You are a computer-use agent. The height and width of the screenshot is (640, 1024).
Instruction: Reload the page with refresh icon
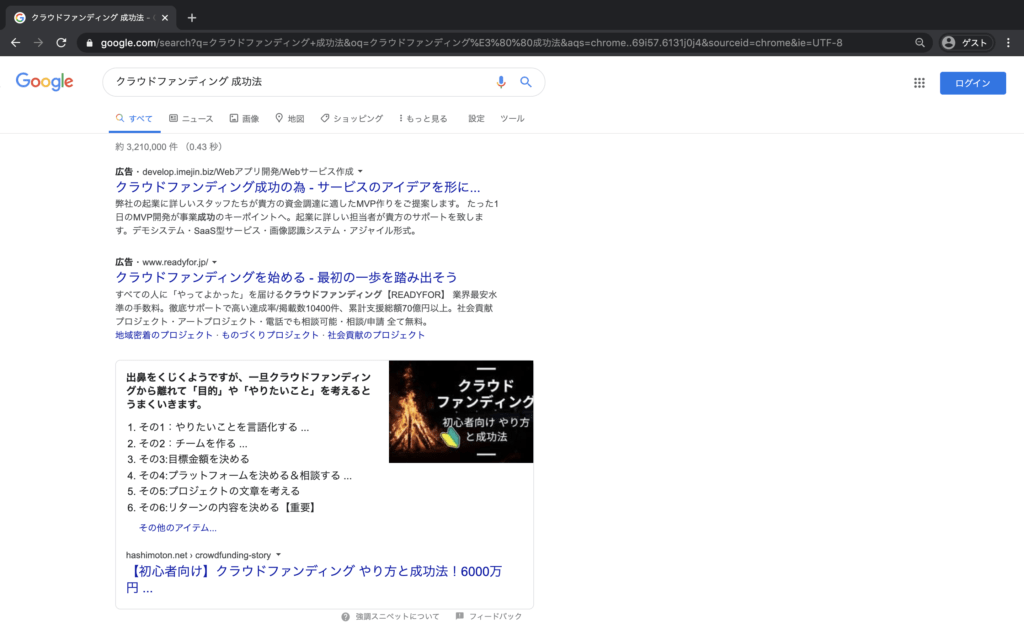click(61, 42)
